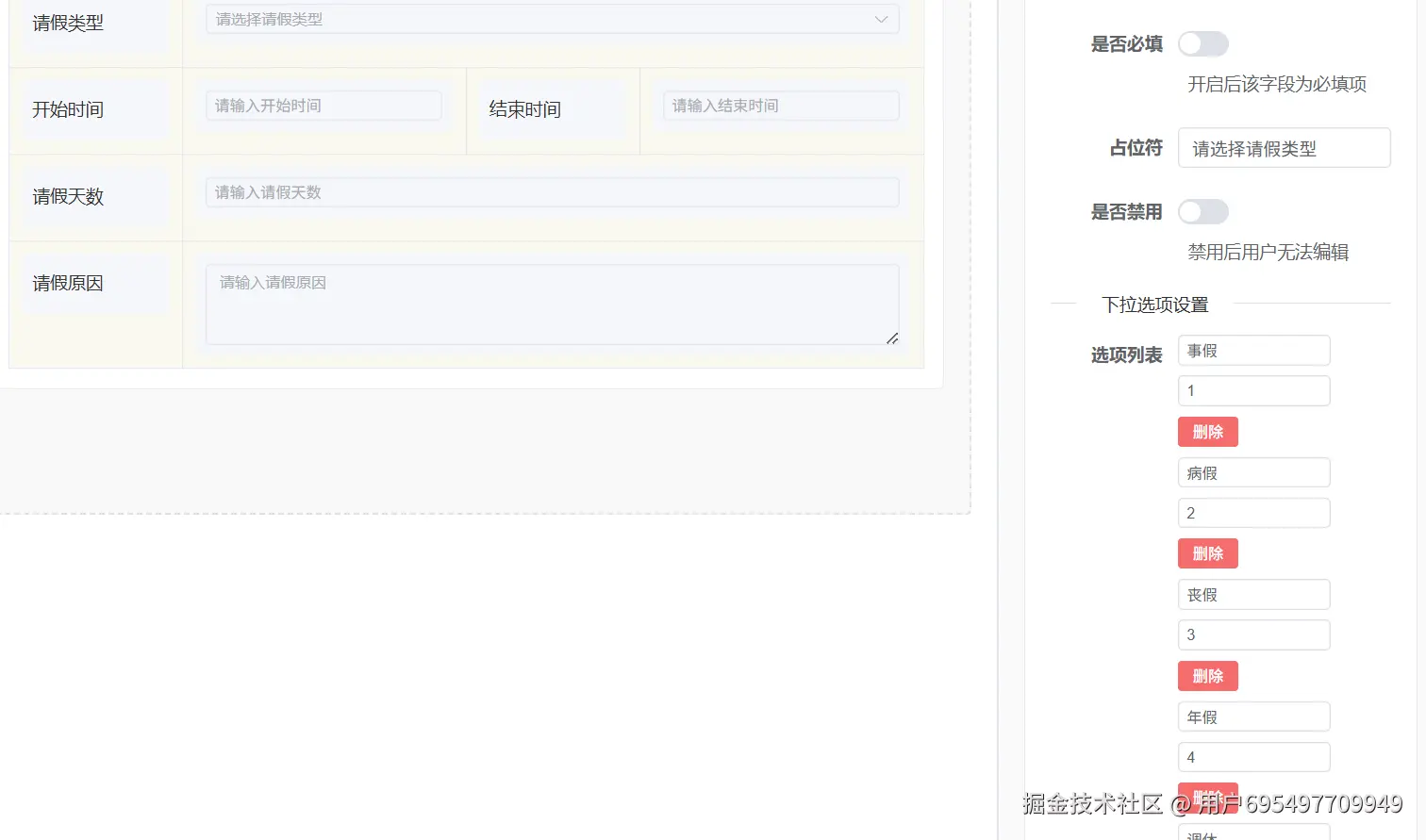Screen dimensions: 1426x840
Task: Select the 请假天数 label cell
Action: (95, 197)
